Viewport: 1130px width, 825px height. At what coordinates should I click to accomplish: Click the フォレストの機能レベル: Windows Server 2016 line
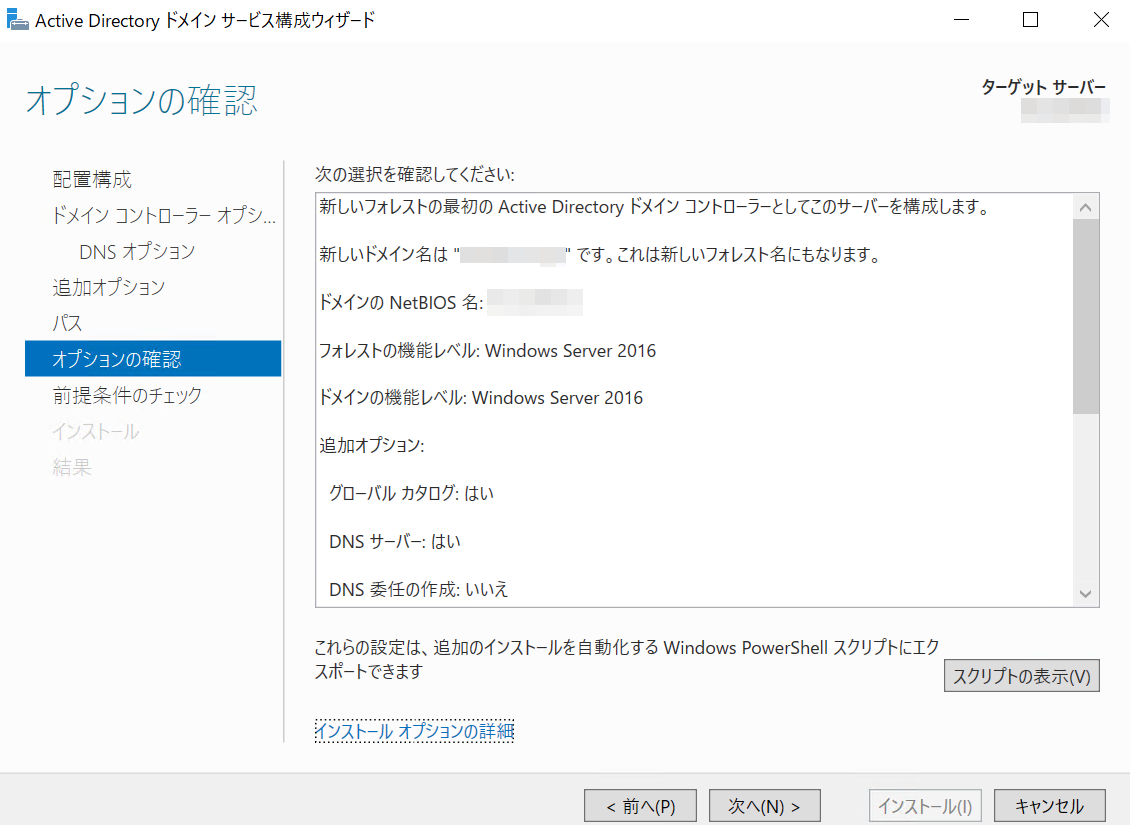(x=488, y=351)
